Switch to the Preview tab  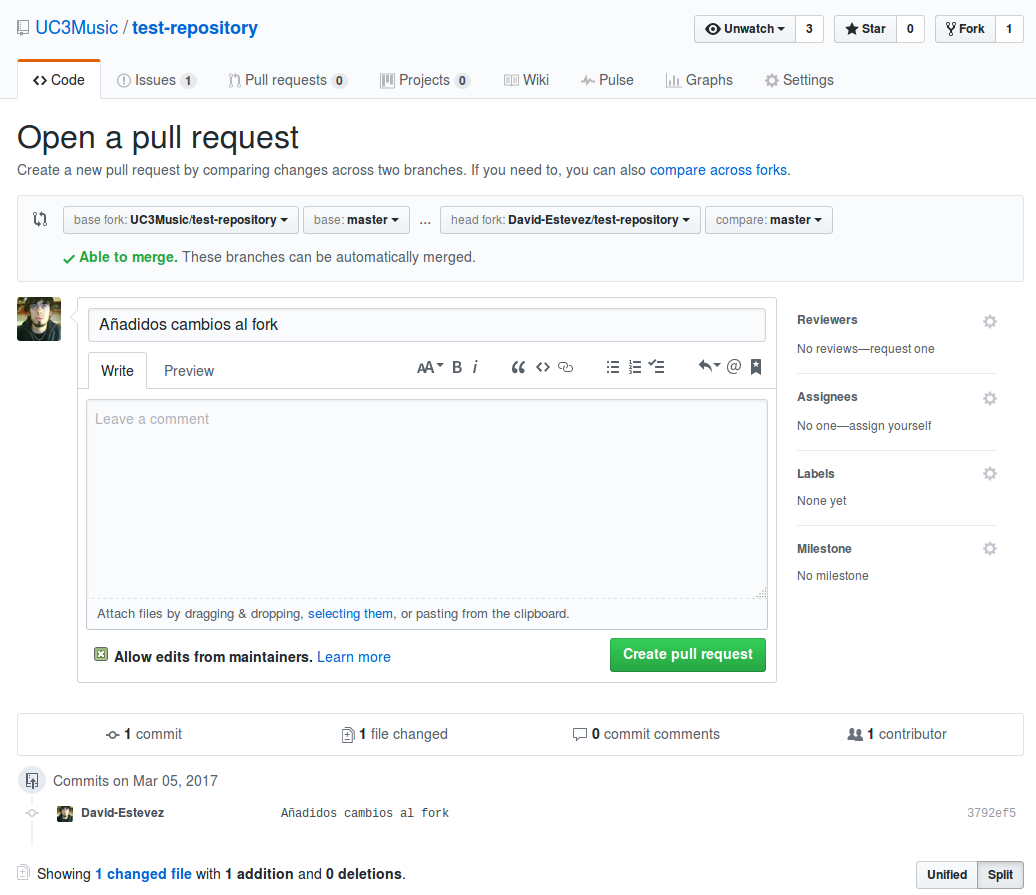(189, 371)
